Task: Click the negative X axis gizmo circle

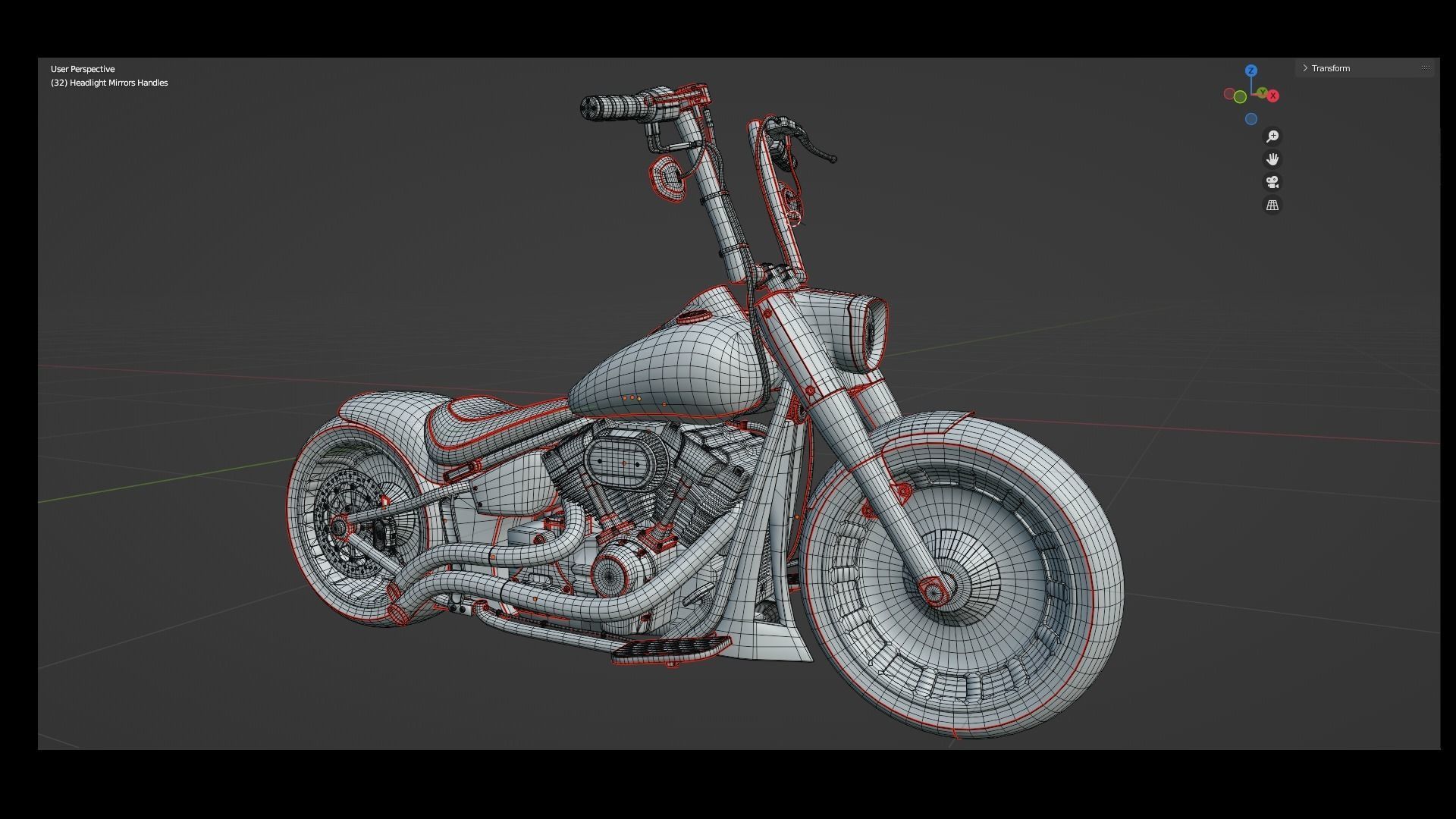Action: click(x=1228, y=94)
